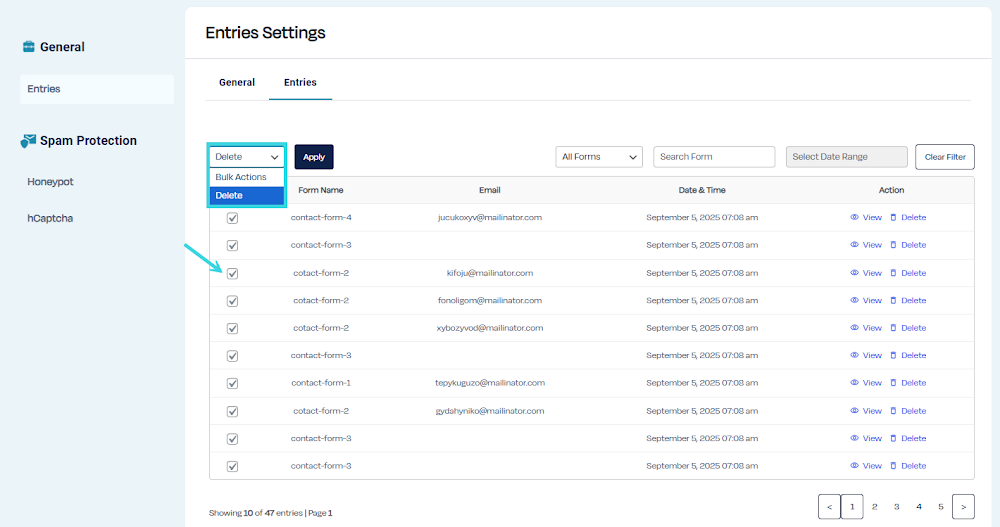
Task: Select Bulk Actions option in dropdown list
Action: click(x=241, y=177)
